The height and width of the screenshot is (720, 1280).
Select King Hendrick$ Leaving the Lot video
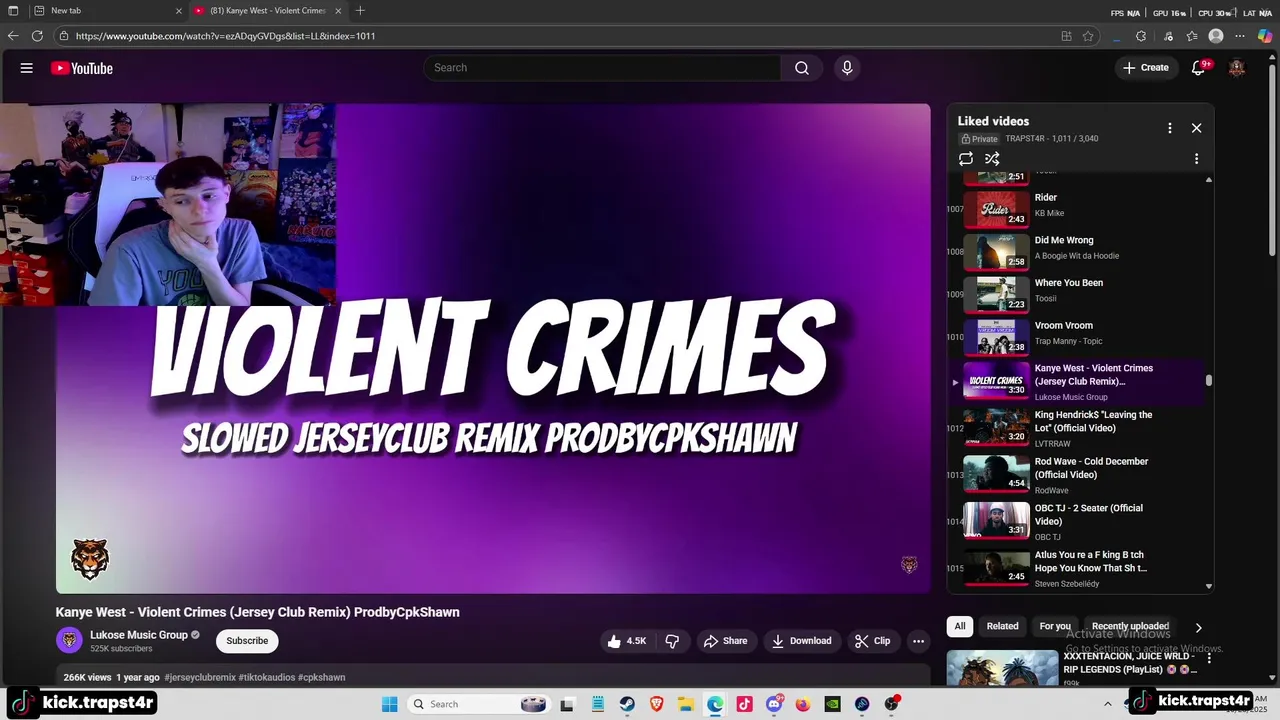[1077, 428]
